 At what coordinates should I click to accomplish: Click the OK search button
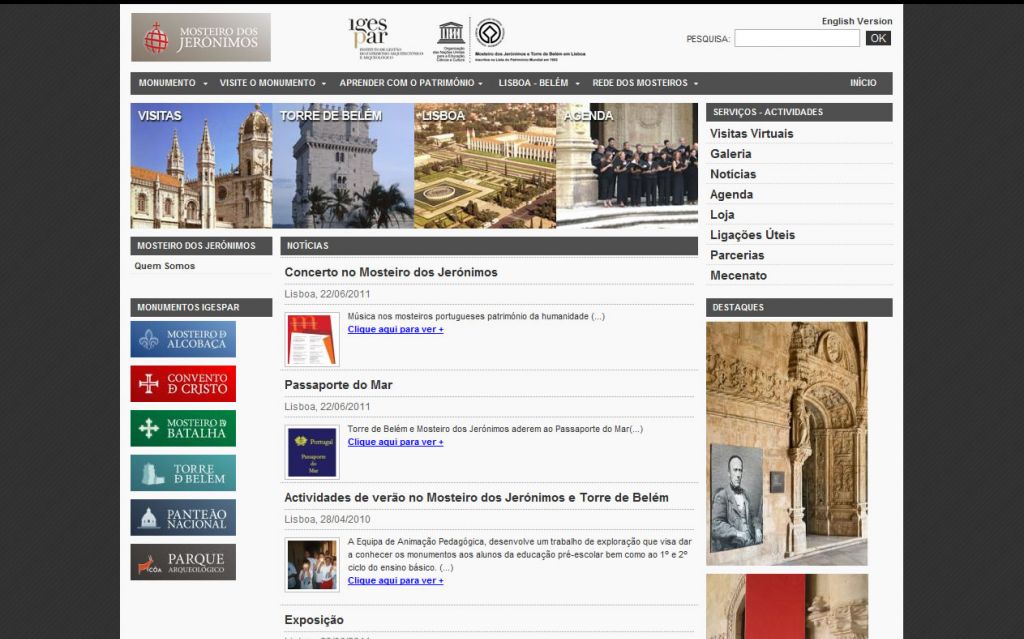[878, 38]
